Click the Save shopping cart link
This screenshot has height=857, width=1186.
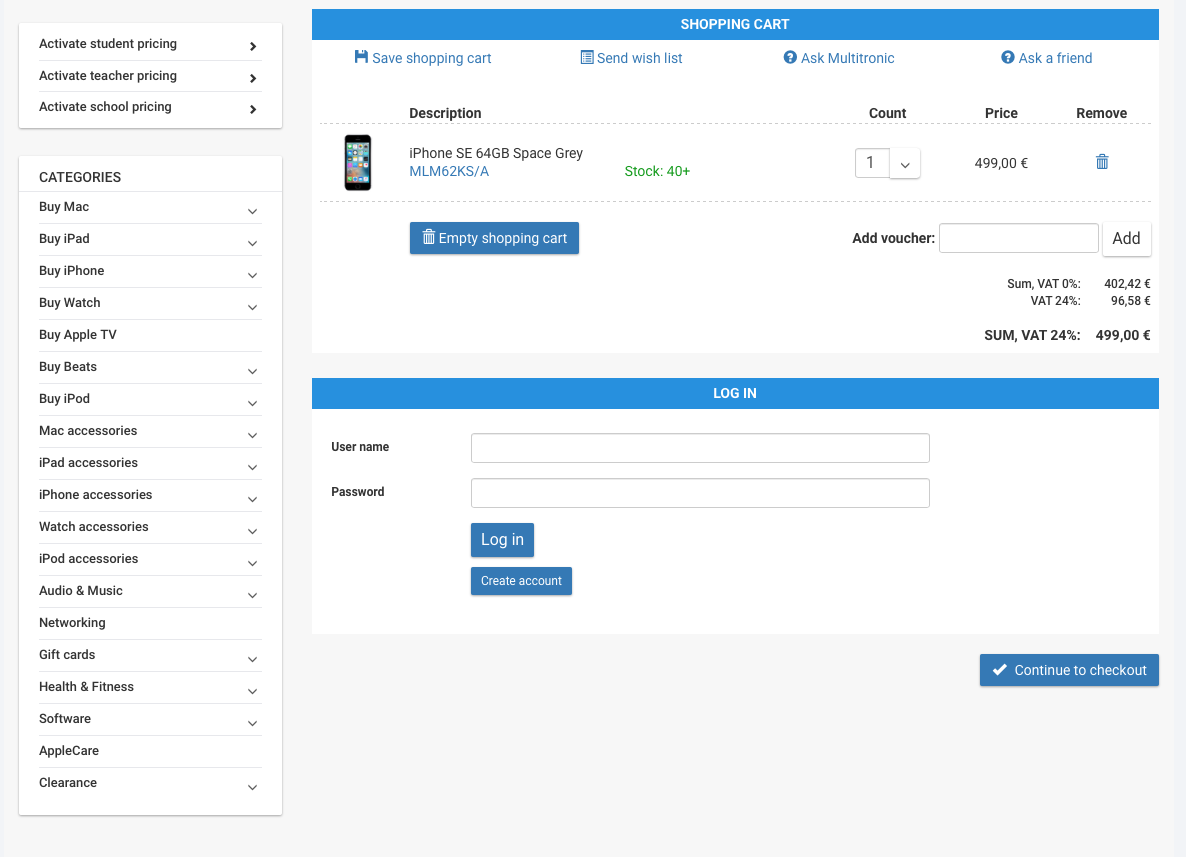coord(431,58)
